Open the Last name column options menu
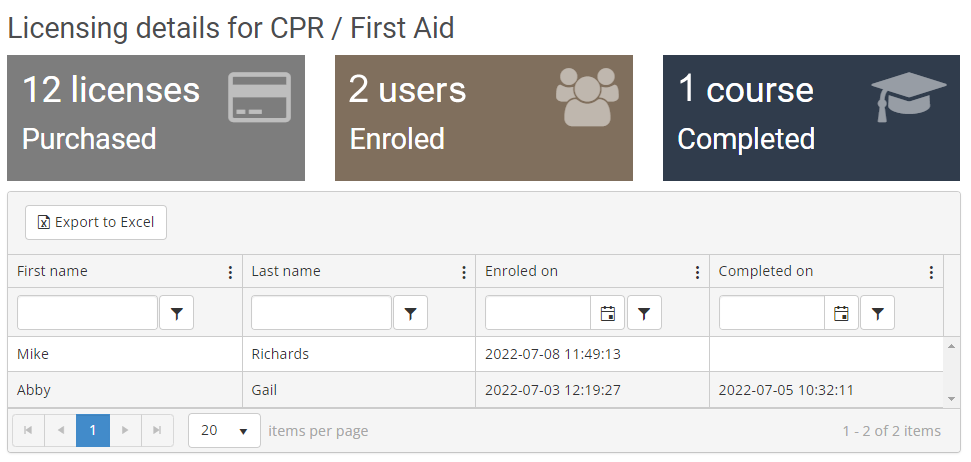The image size is (971, 462). pyautogui.click(x=463, y=272)
